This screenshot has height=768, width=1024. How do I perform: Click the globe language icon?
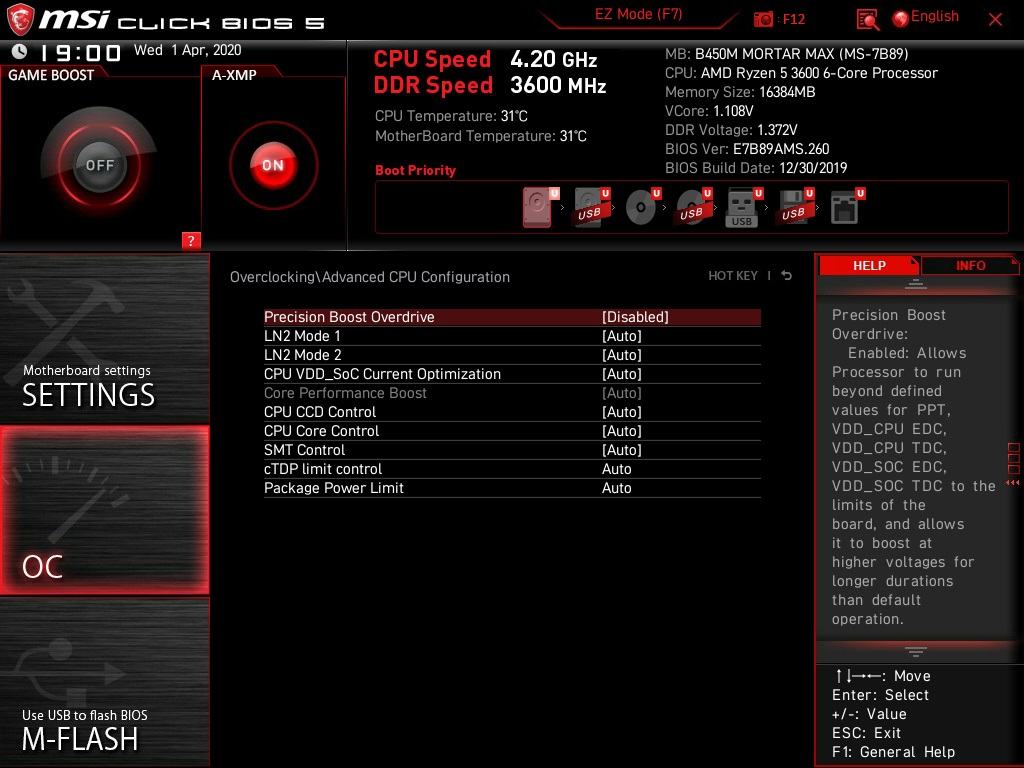(901, 18)
